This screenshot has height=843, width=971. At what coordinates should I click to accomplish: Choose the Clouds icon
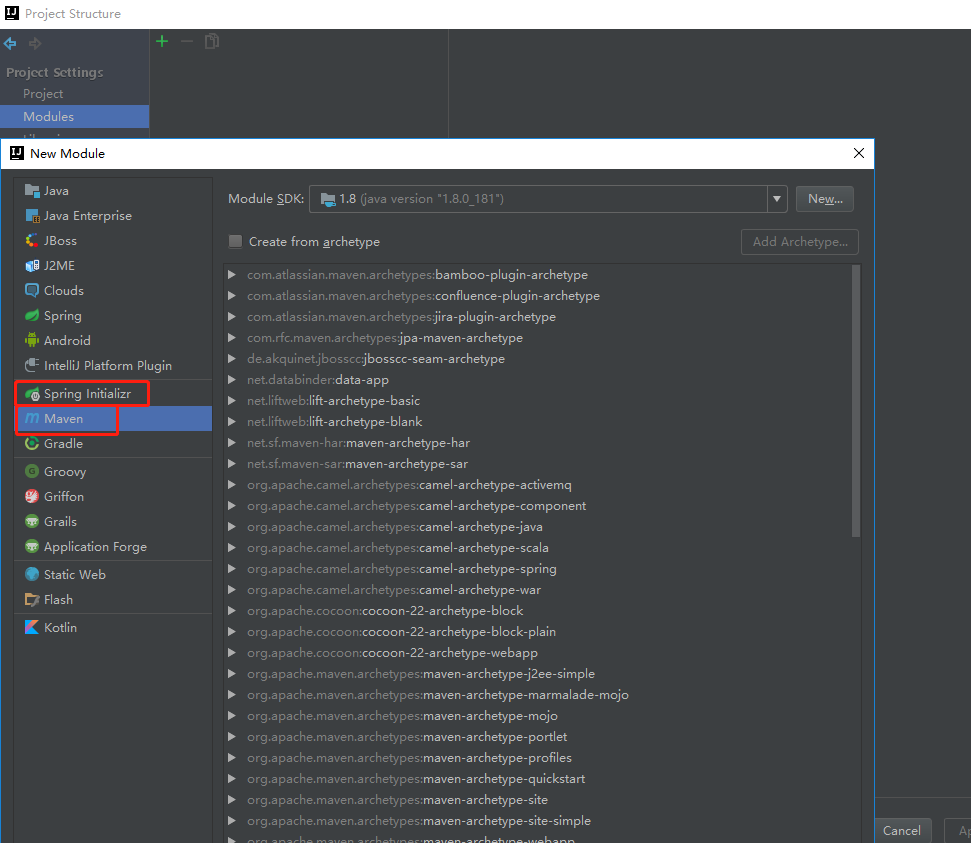pos(32,290)
